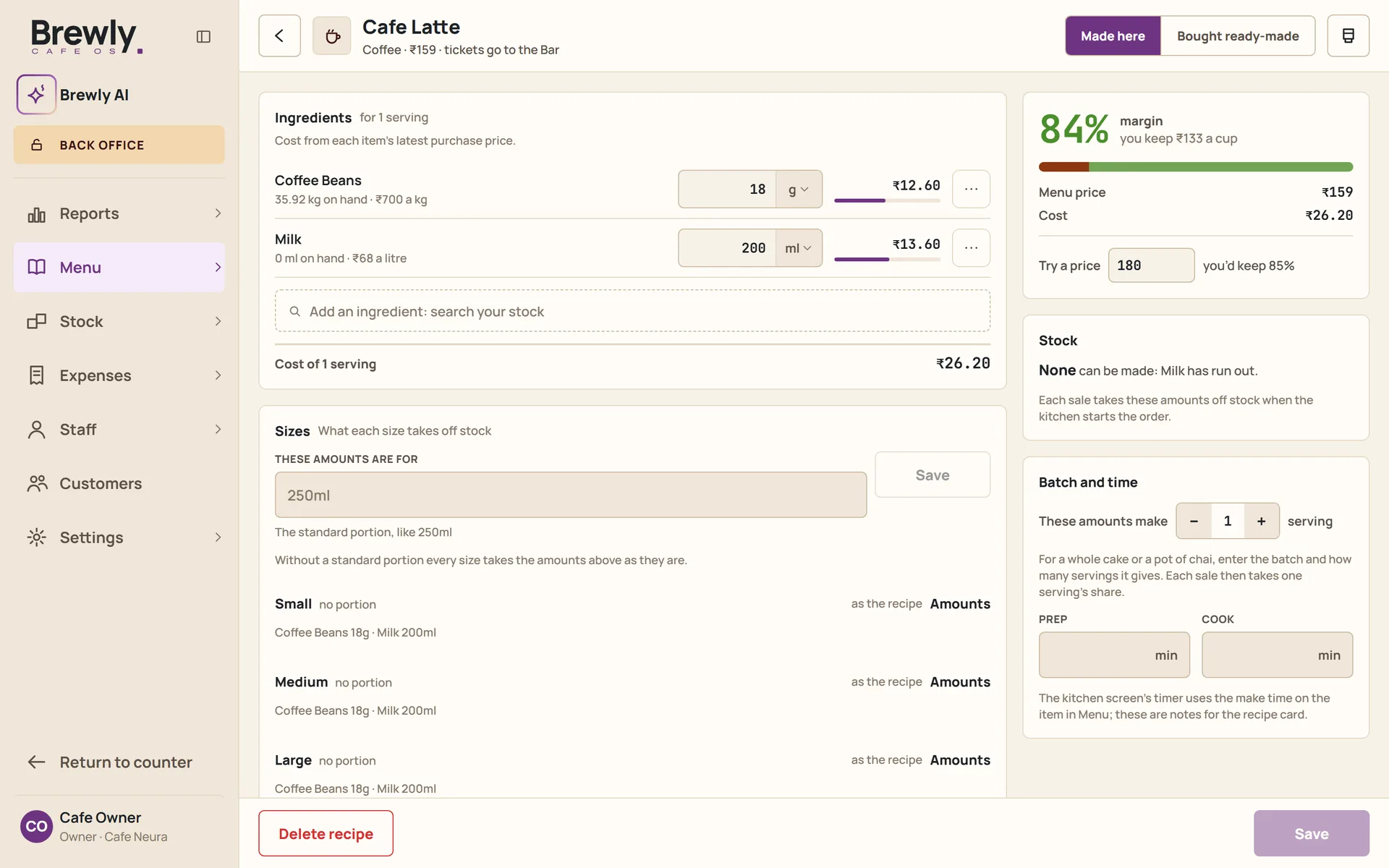Focus the Add an ingredient search field
This screenshot has width=1389, height=868.
(x=632, y=311)
